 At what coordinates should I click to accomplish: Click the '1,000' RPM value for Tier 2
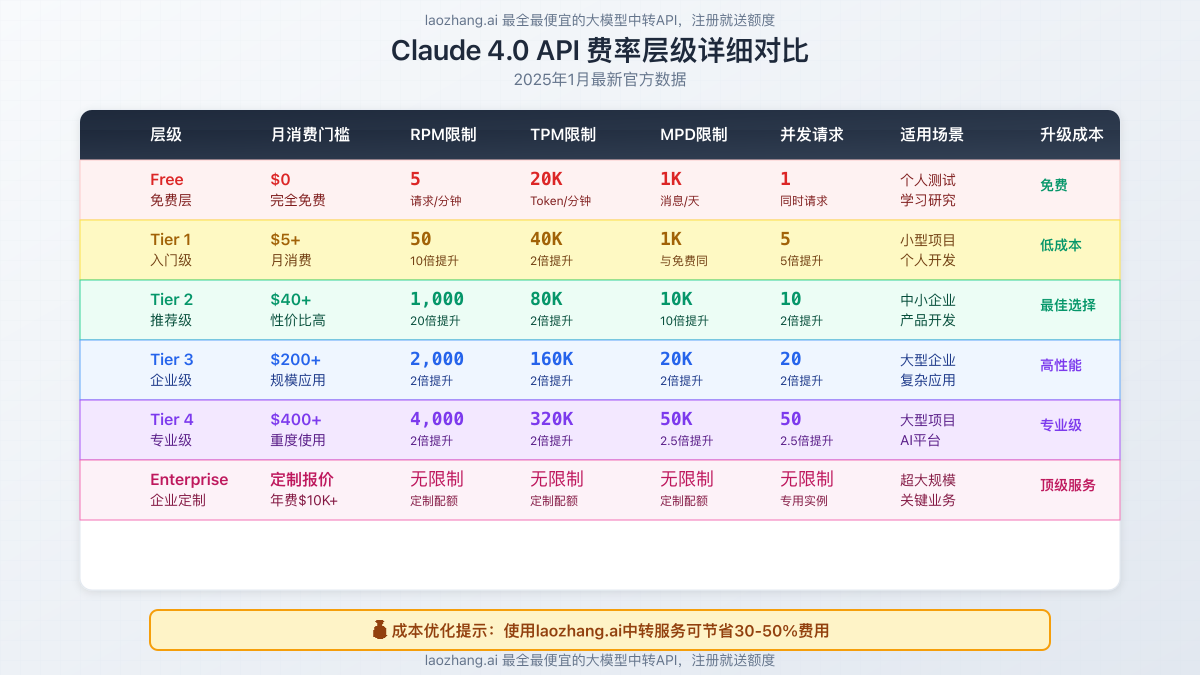point(437,299)
